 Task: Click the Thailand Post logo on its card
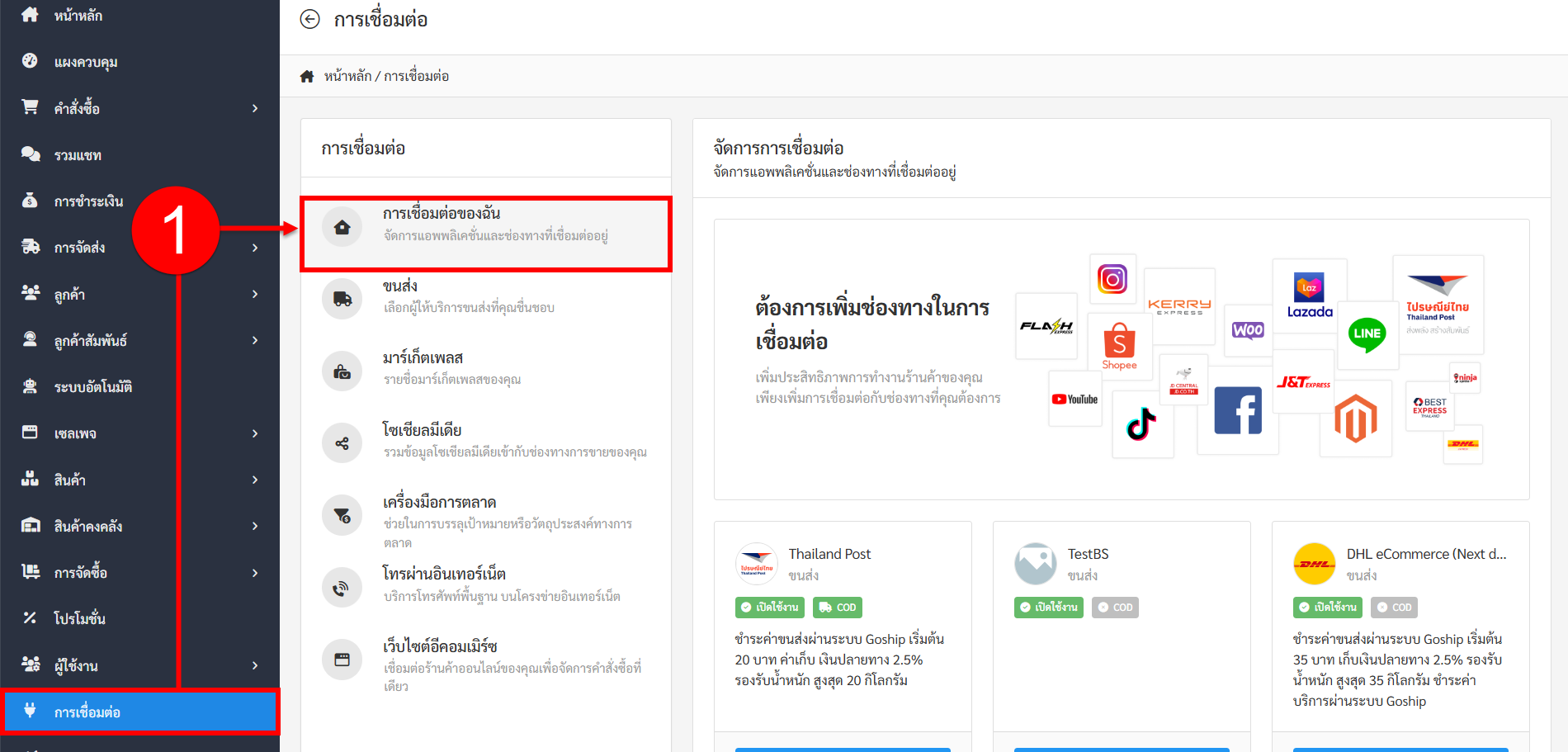[756, 564]
